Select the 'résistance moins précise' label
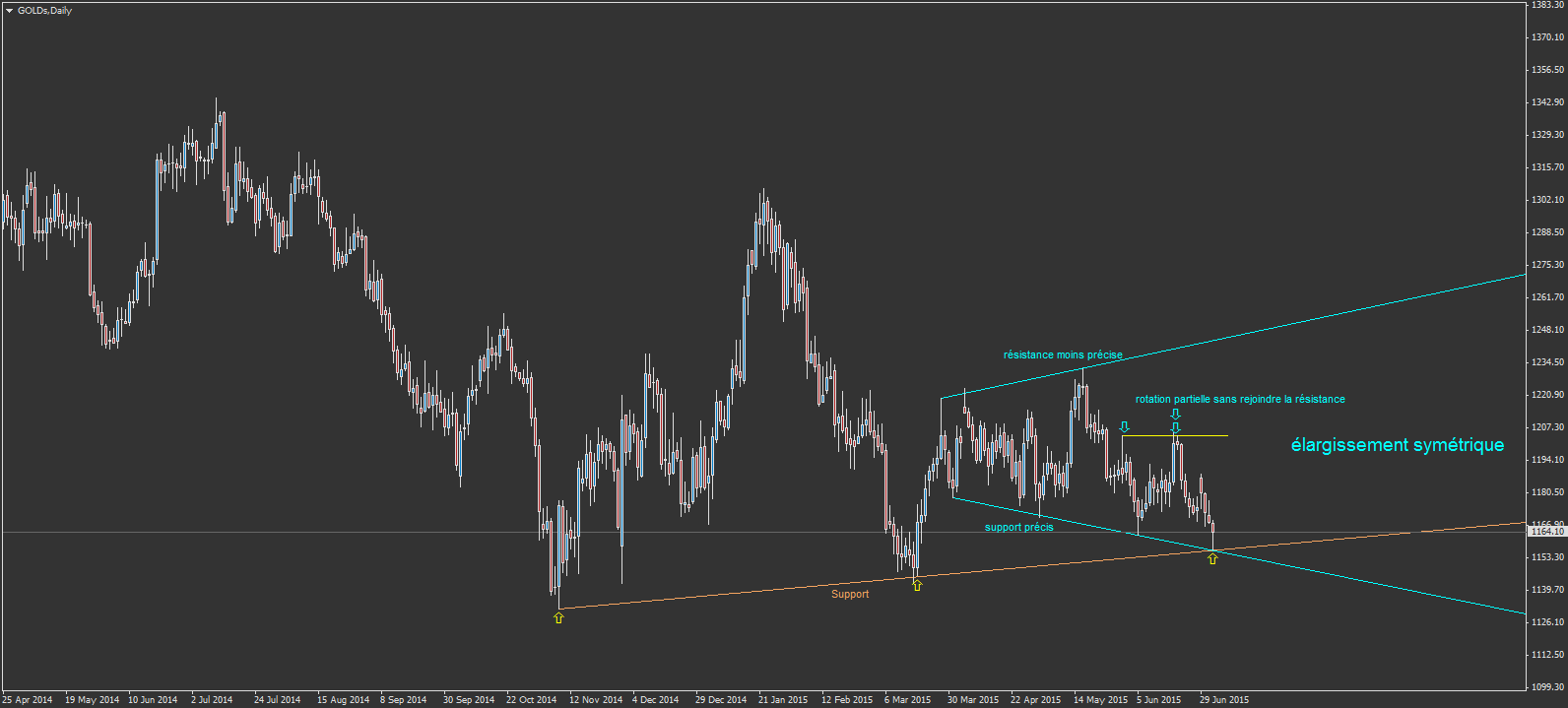This screenshot has width=1568, height=708. click(x=1063, y=354)
